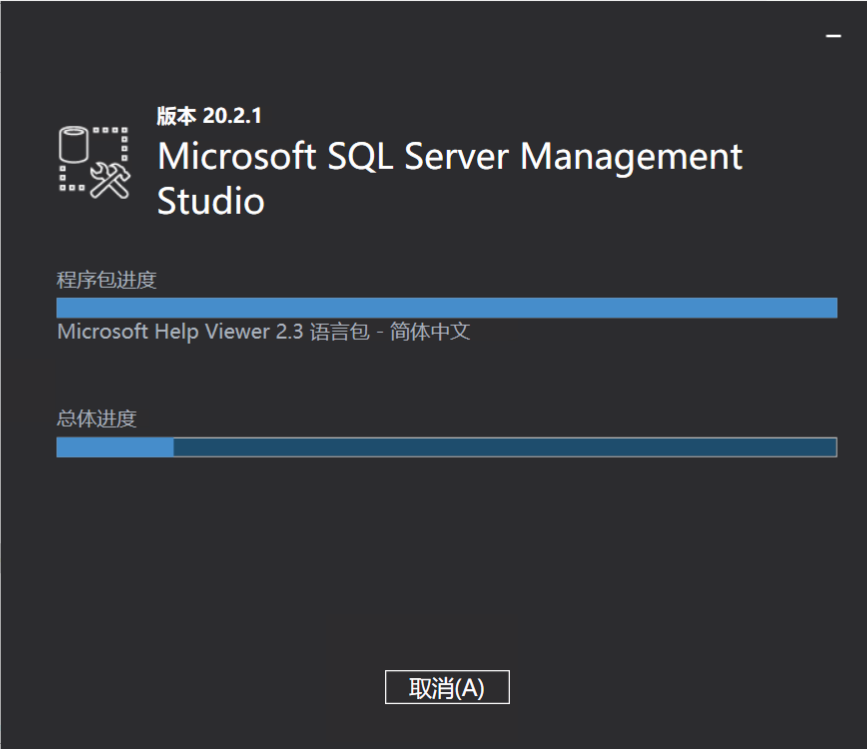867x749 pixels.
Task: Minimize the installer window
Action: tap(833, 36)
